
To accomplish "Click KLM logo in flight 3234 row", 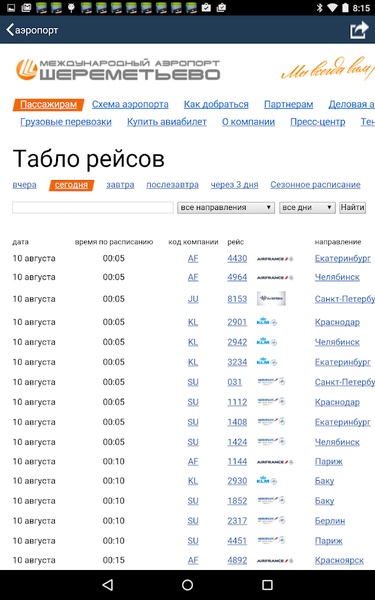I will click(267, 362).
